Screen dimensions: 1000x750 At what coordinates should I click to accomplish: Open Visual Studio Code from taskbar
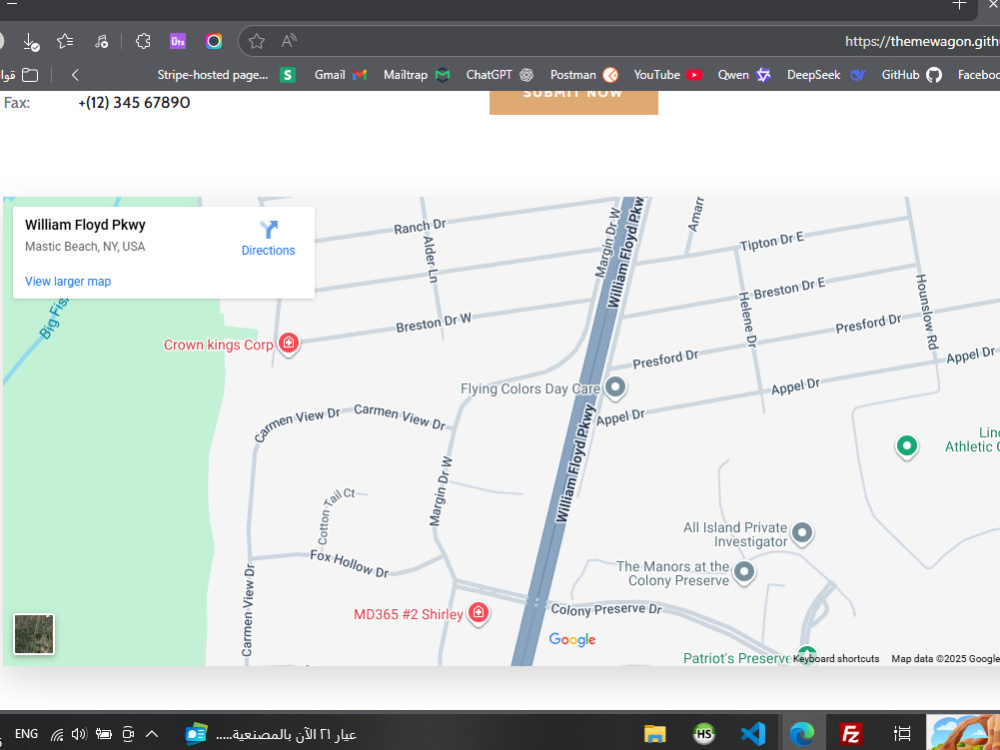pyautogui.click(x=753, y=734)
